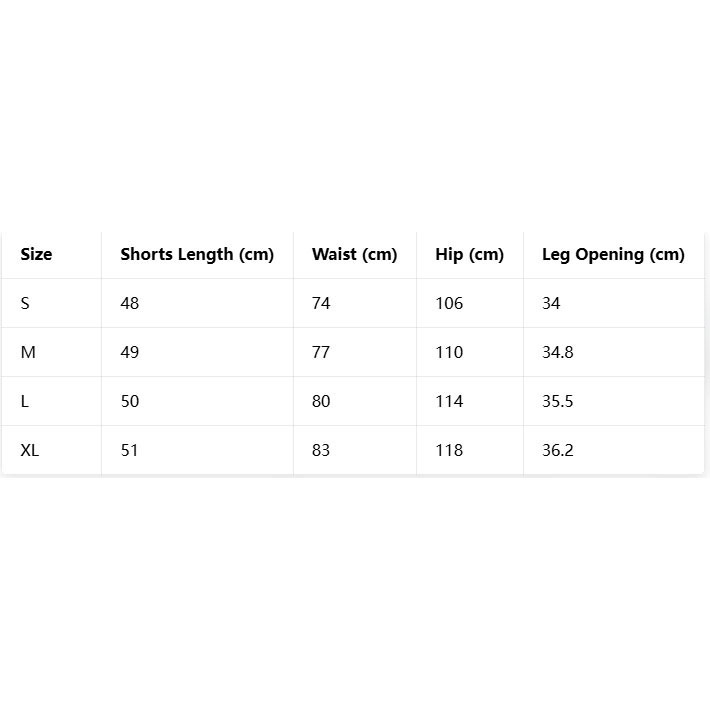This screenshot has width=710, height=710.
Task: Select leg opening value 34.8
Action: click(x=558, y=352)
